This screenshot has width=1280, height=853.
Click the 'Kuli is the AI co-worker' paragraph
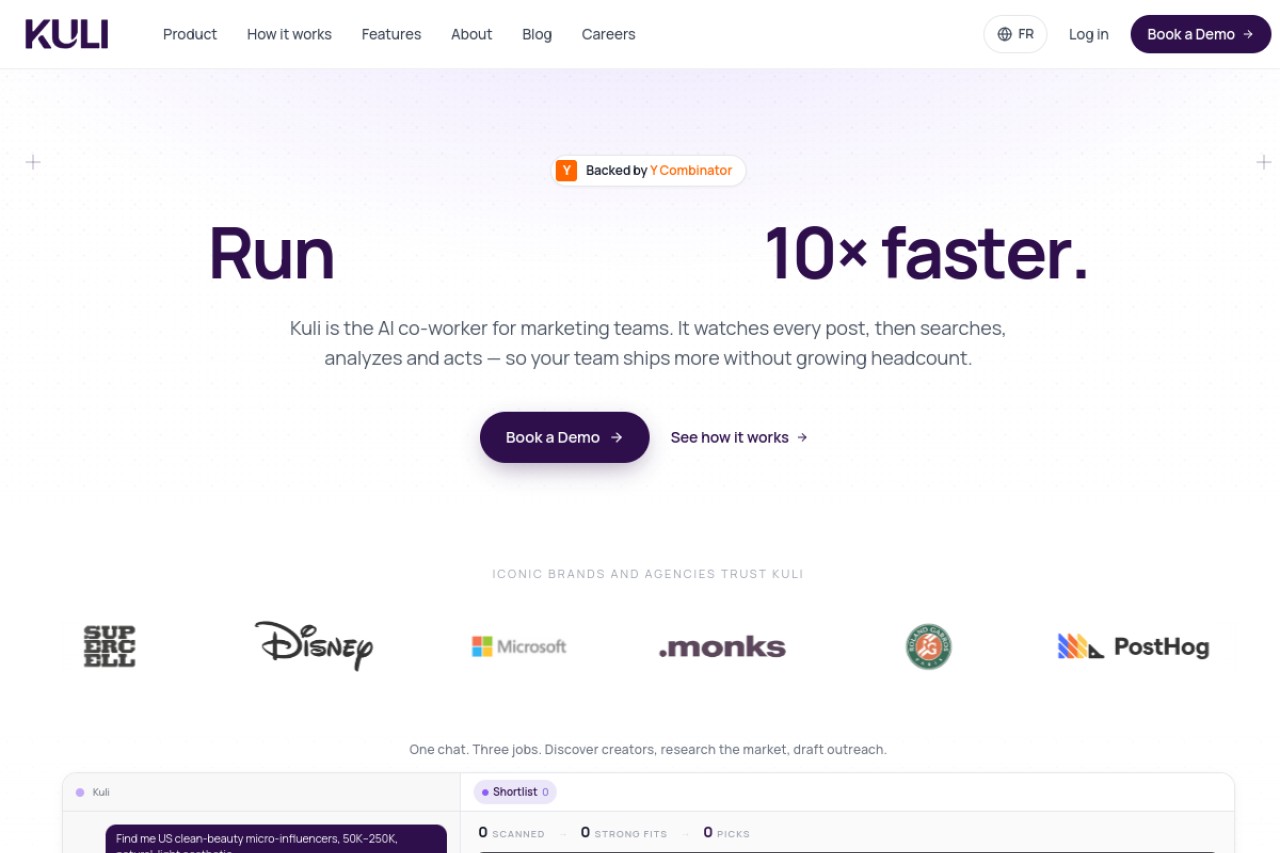[x=648, y=343]
